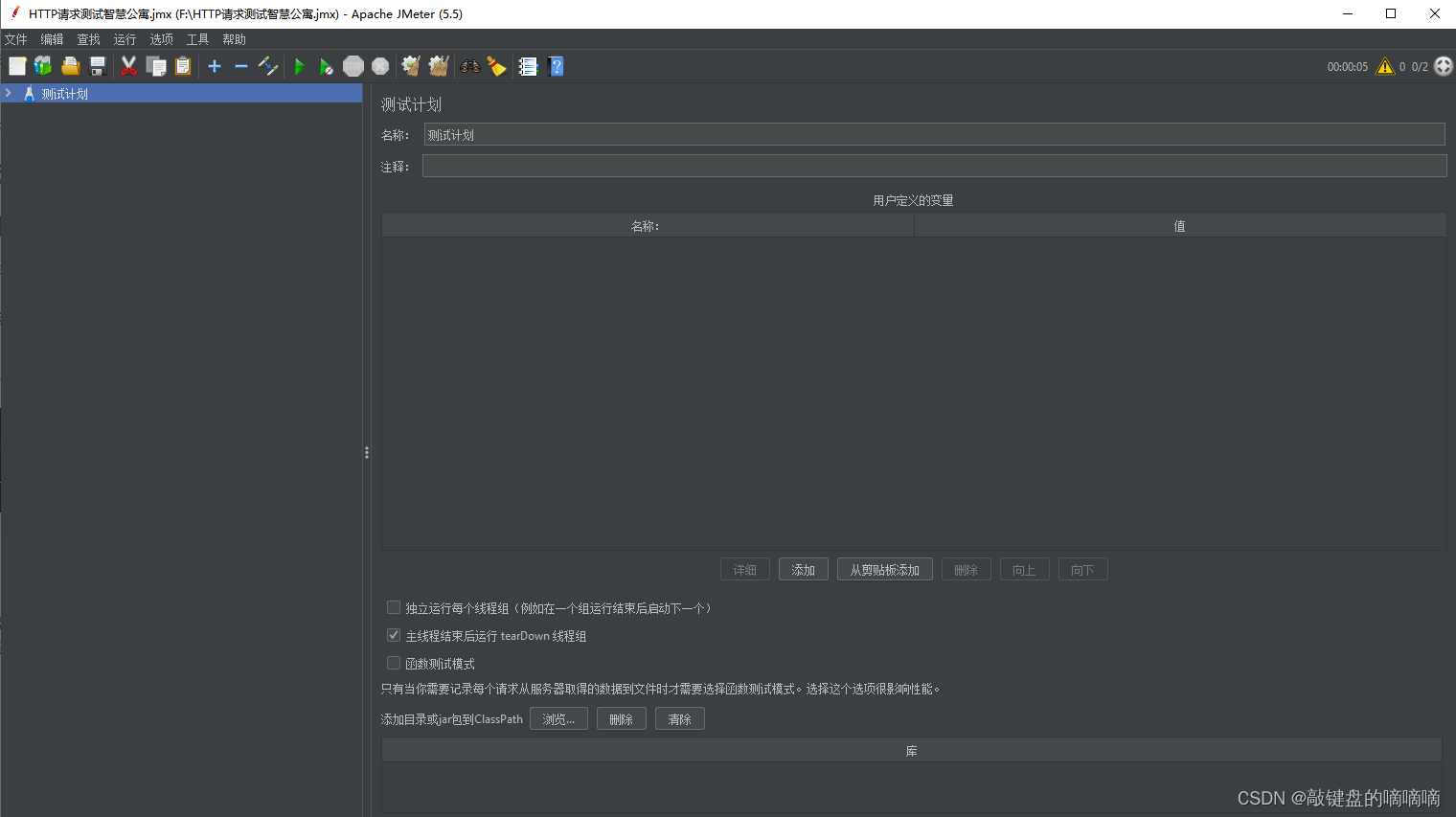Click the 从剪贴板添加 button
The height and width of the screenshot is (817, 1456).
point(885,570)
